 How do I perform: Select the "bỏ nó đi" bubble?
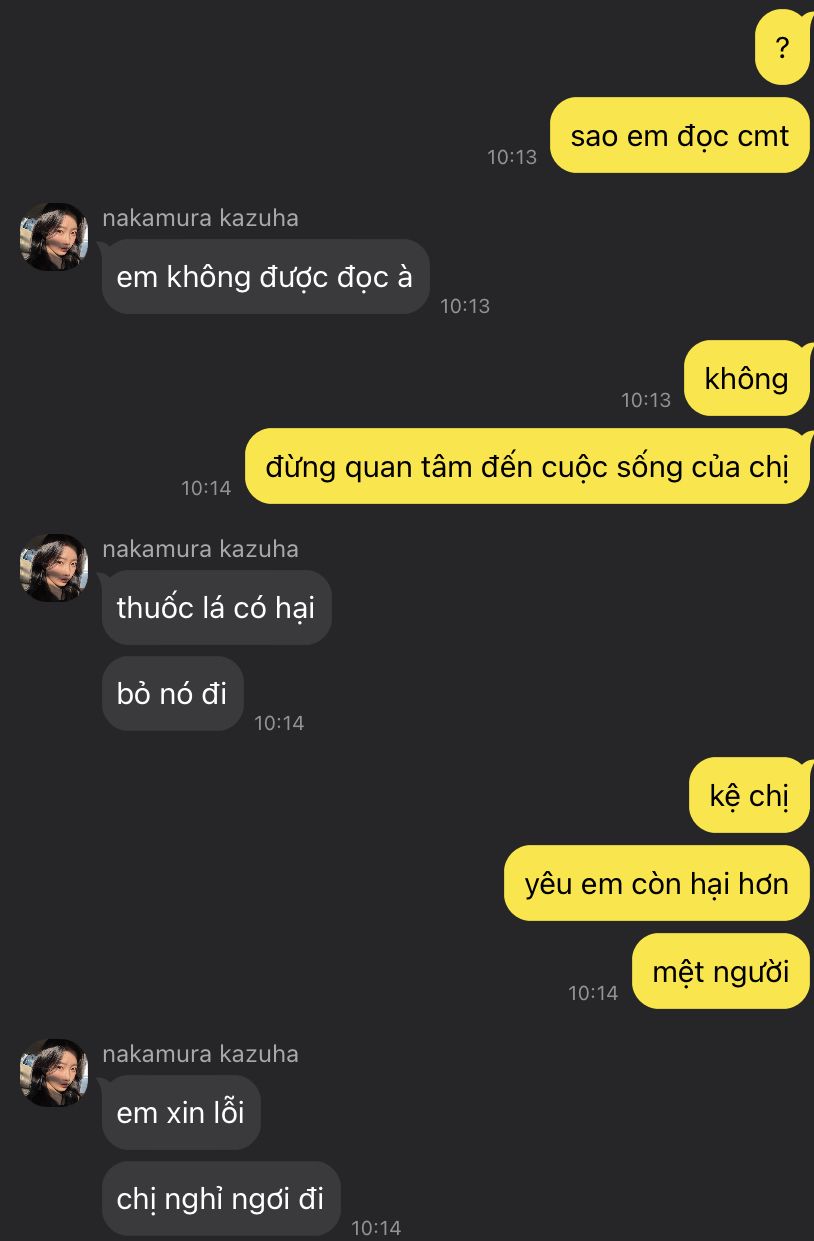172,693
